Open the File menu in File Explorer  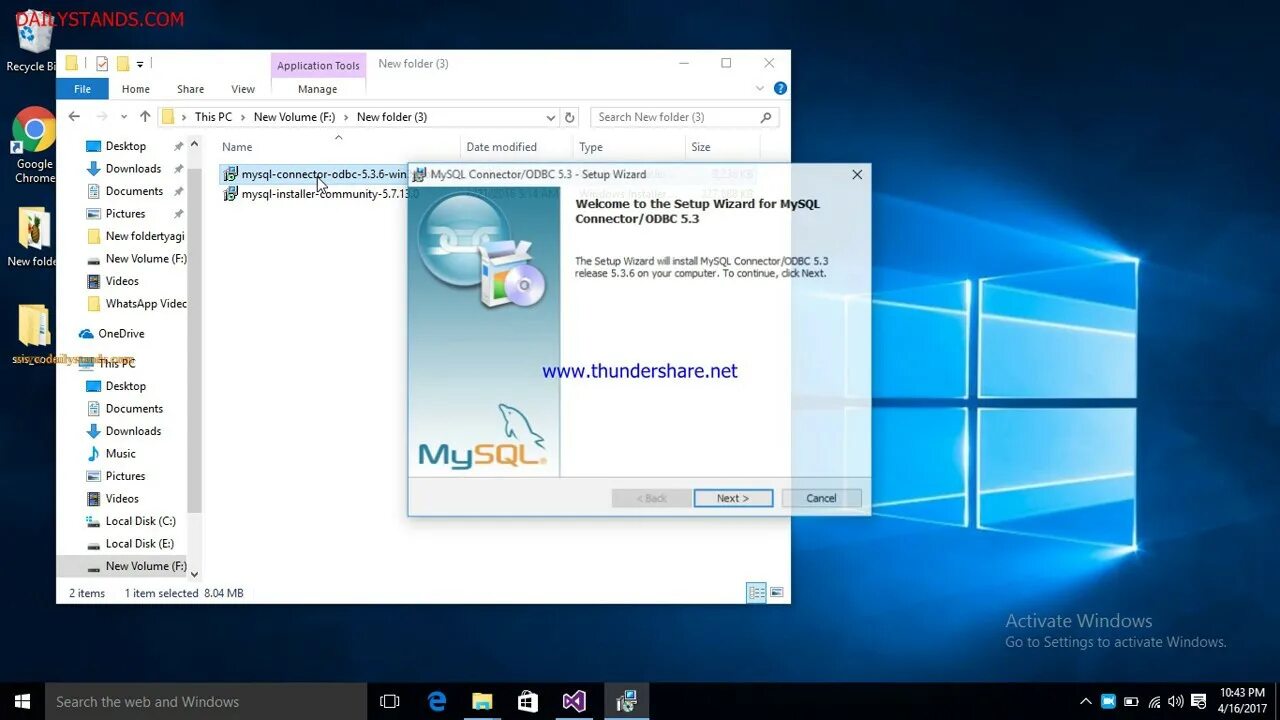pyautogui.click(x=82, y=89)
